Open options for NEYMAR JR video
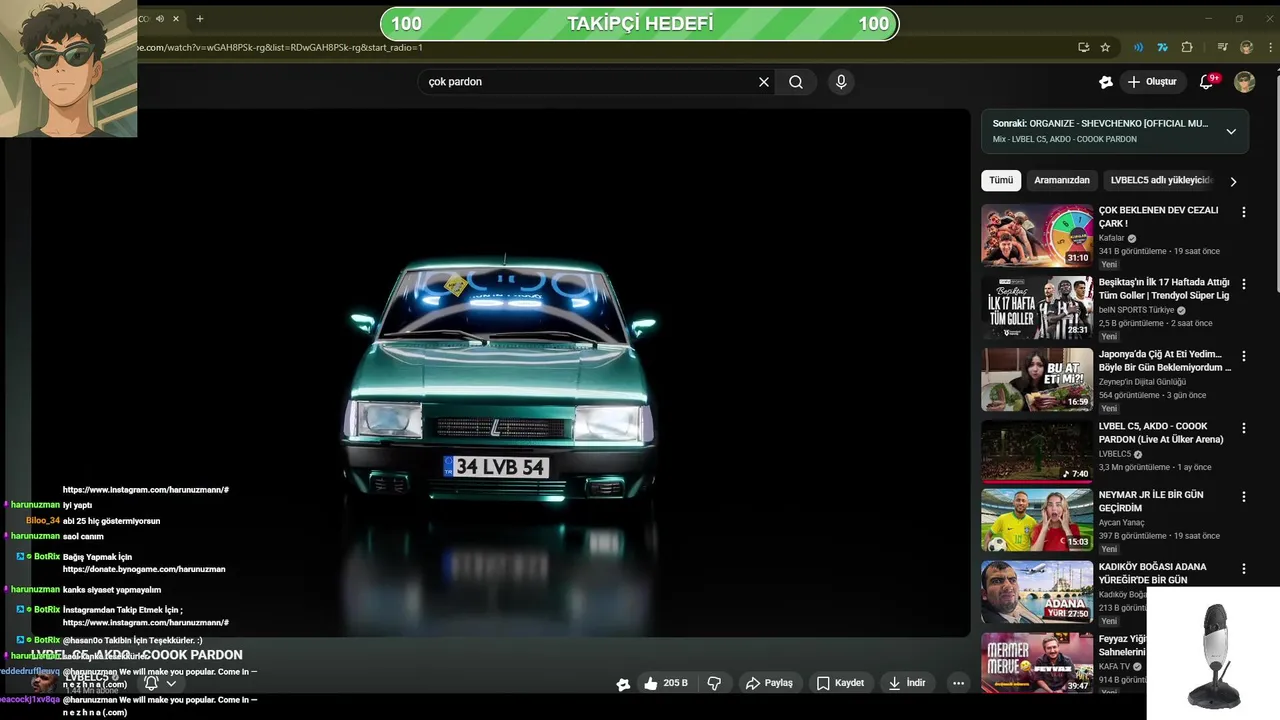Image resolution: width=1280 pixels, height=720 pixels. coord(1244,497)
